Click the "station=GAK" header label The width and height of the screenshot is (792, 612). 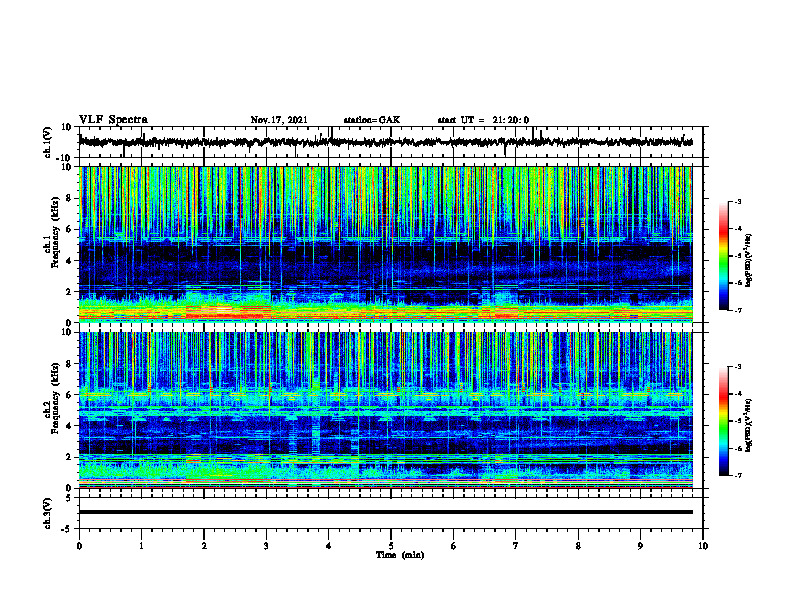click(372, 120)
